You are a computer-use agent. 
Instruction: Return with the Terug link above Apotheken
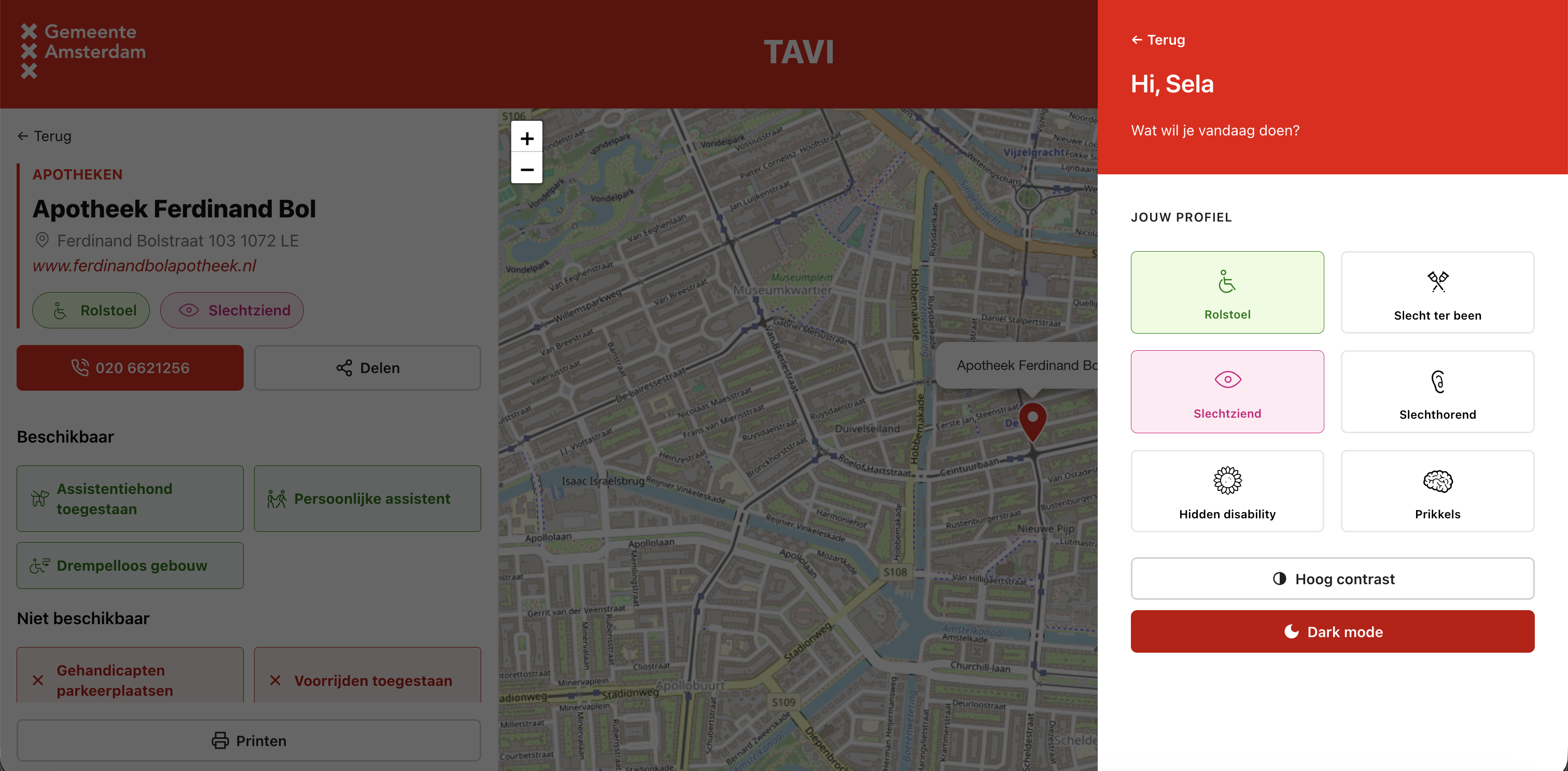pyautogui.click(x=45, y=136)
